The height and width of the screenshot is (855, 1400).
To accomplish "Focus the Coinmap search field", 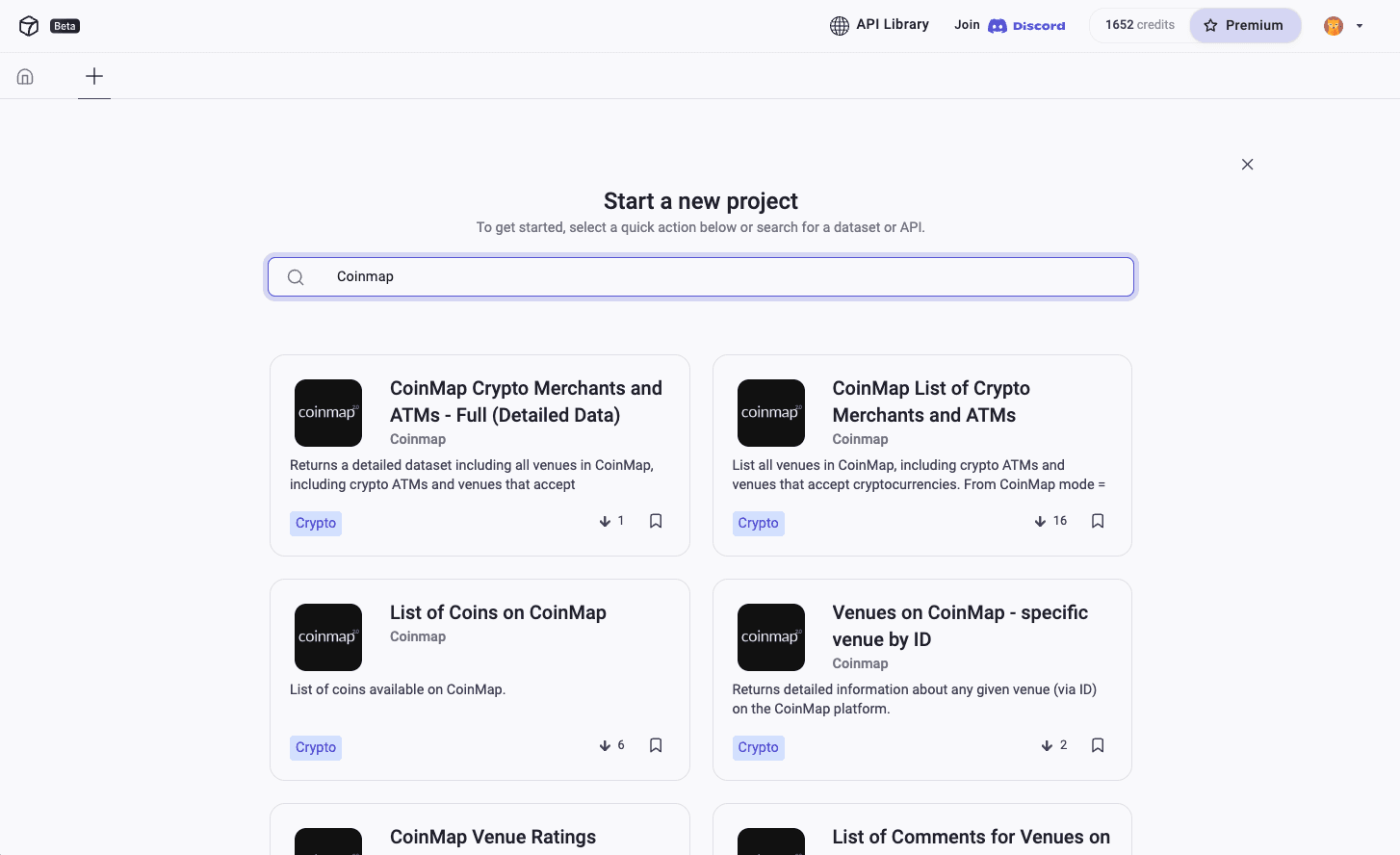I will pyautogui.click(x=701, y=276).
